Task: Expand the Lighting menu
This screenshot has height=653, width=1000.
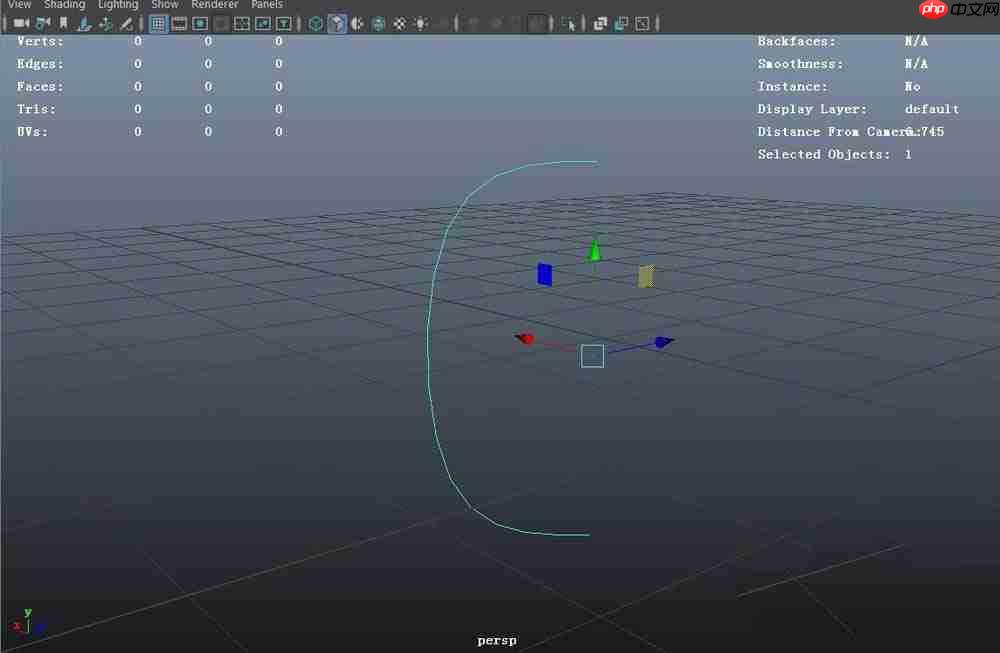Action: 118,5
